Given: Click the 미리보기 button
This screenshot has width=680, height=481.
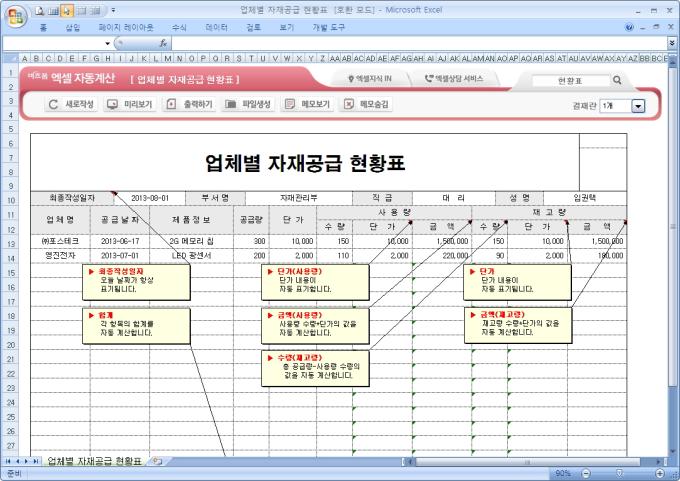Looking at the screenshot, I should pyautogui.click(x=130, y=104).
